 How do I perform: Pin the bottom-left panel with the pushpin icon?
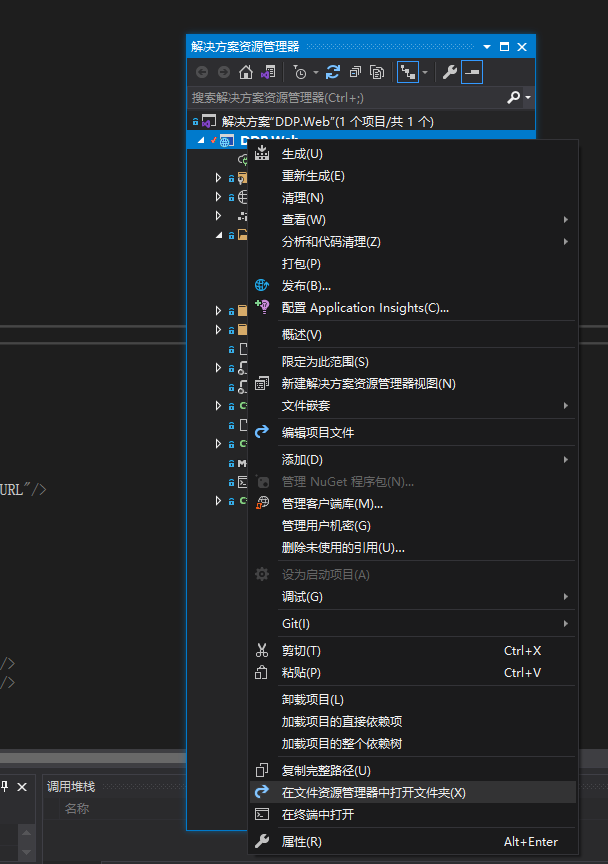[x=3, y=786]
